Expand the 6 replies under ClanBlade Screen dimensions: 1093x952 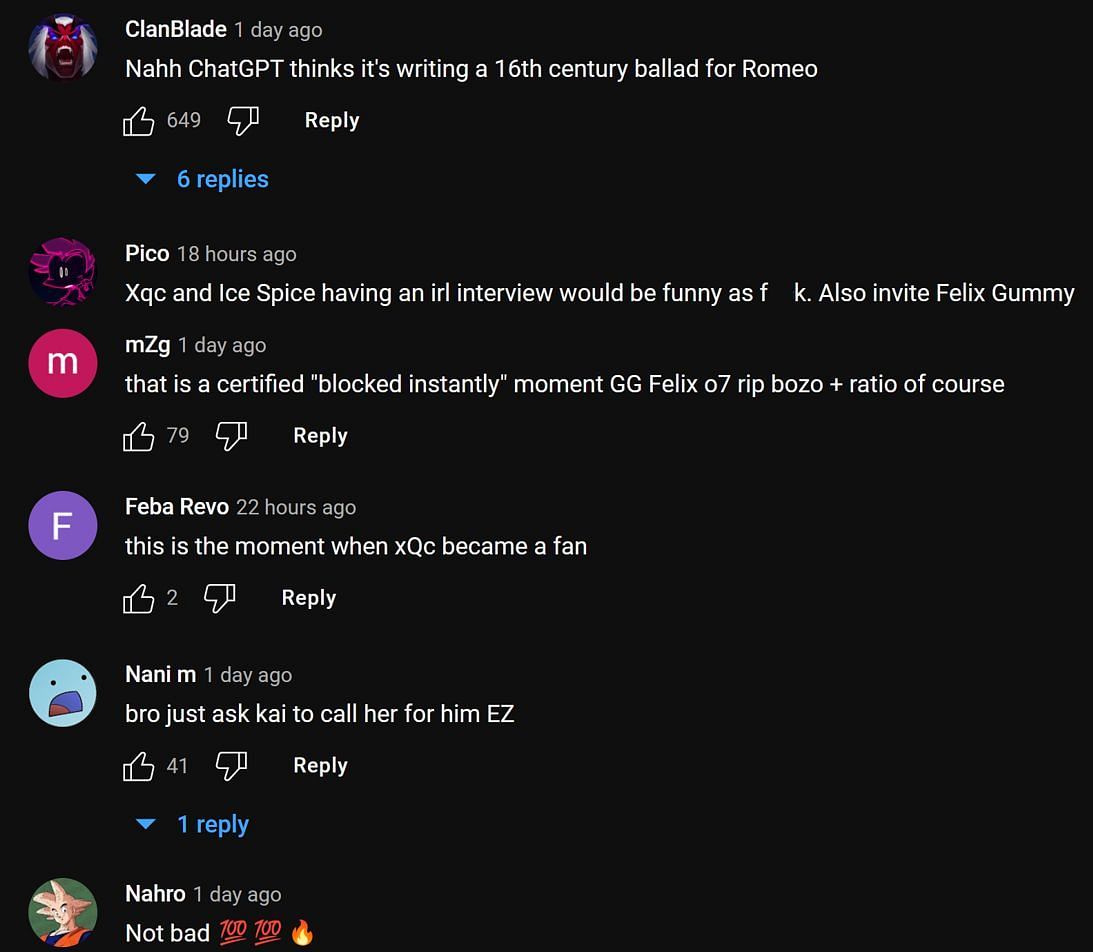click(203, 179)
